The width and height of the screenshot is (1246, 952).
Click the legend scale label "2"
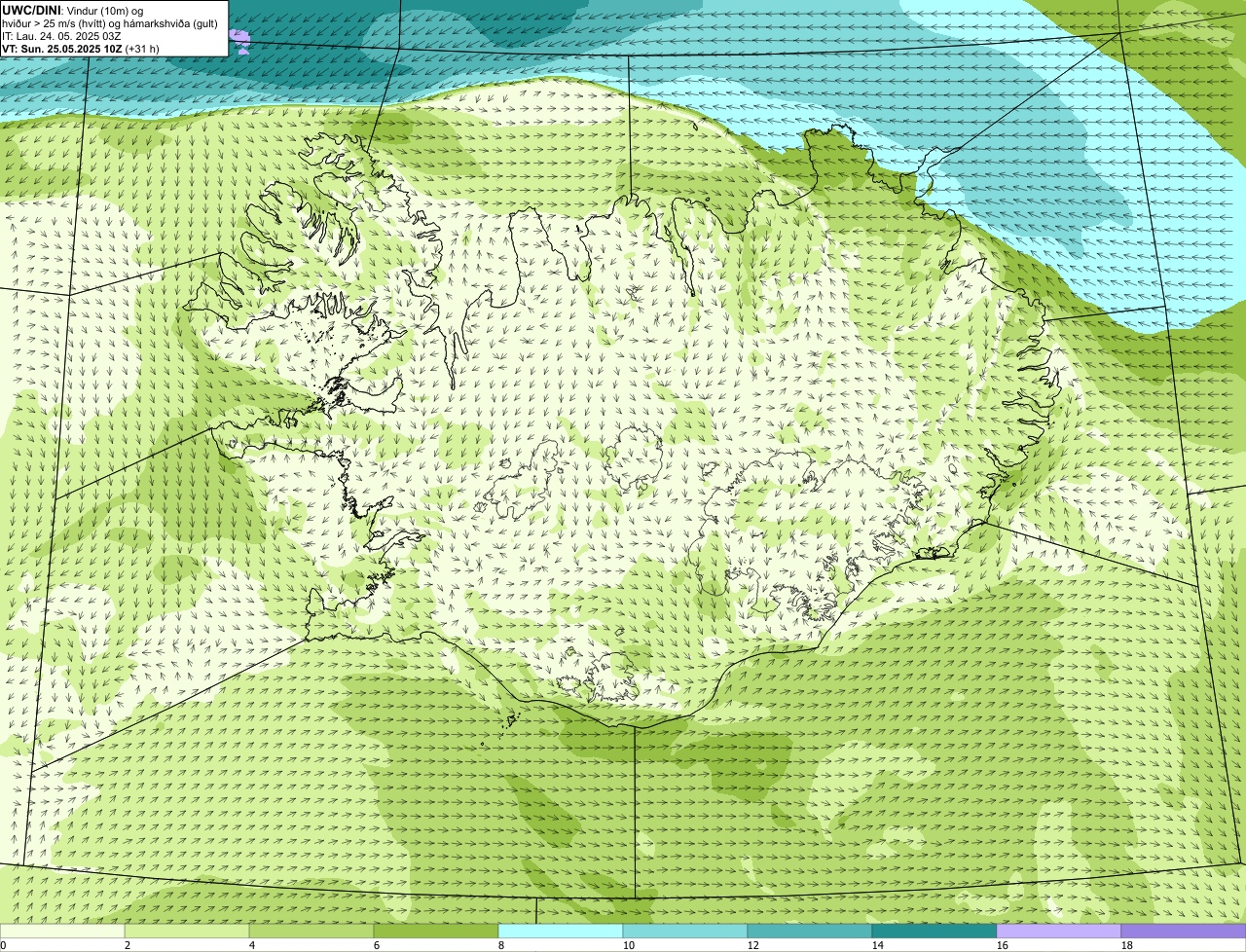128,945
